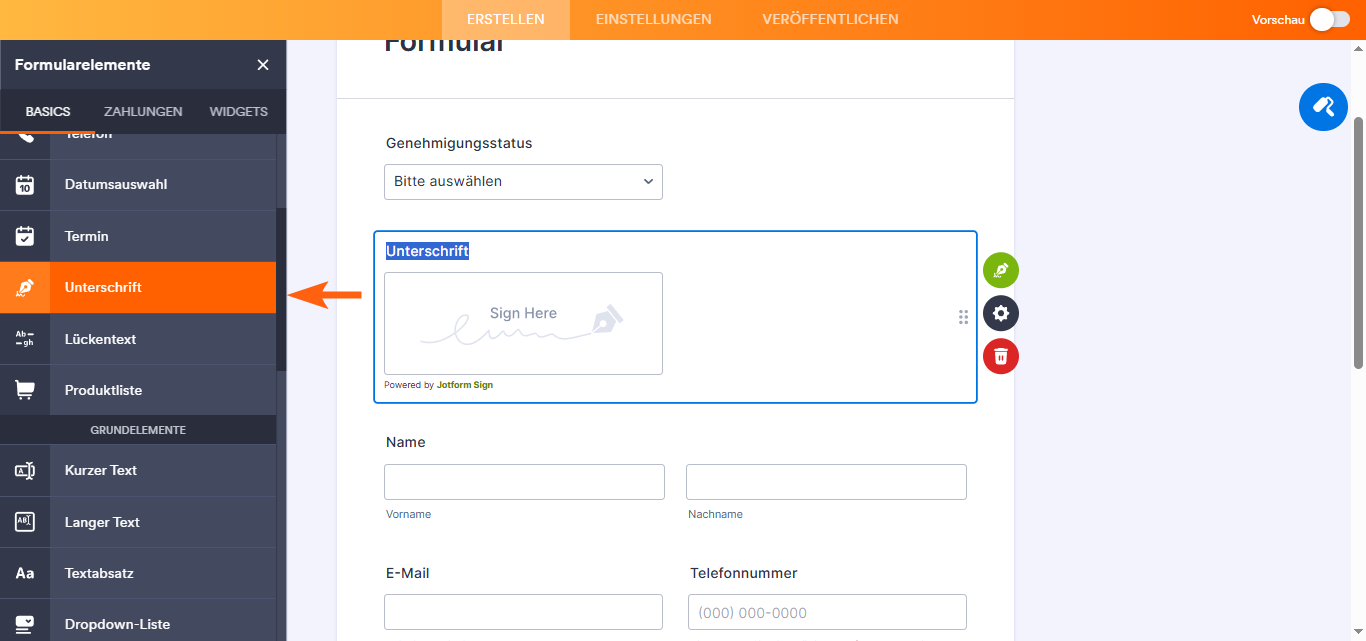Click the Jotform Sign link
Image resolution: width=1366 pixels, height=641 pixels.
465,385
